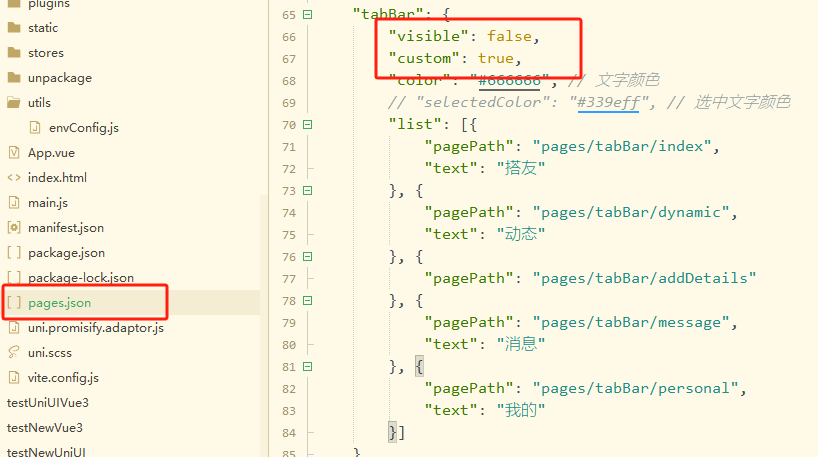The image size is (818, 457).
Task: Collapse the list array fold at line 70
Action: point(308,125)
